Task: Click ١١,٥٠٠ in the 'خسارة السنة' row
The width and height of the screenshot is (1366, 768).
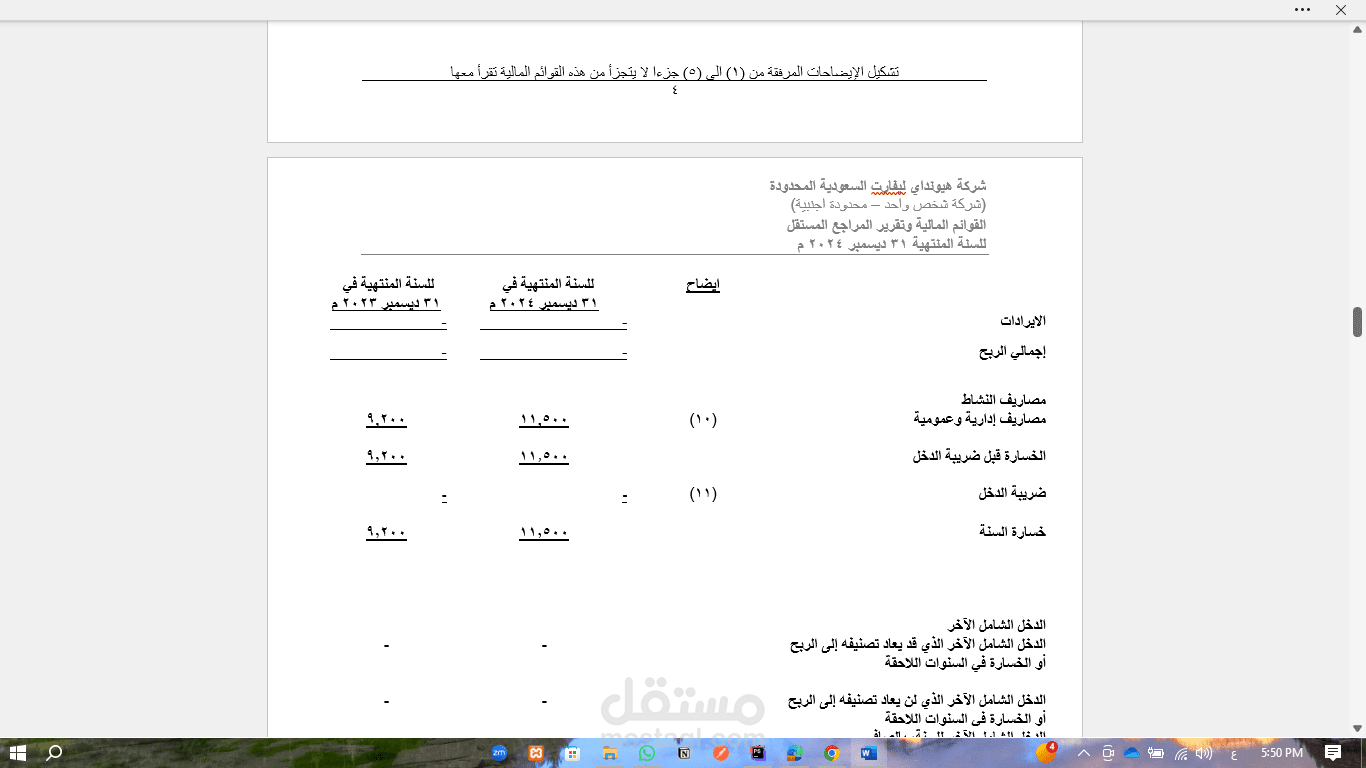Action: 544,533
